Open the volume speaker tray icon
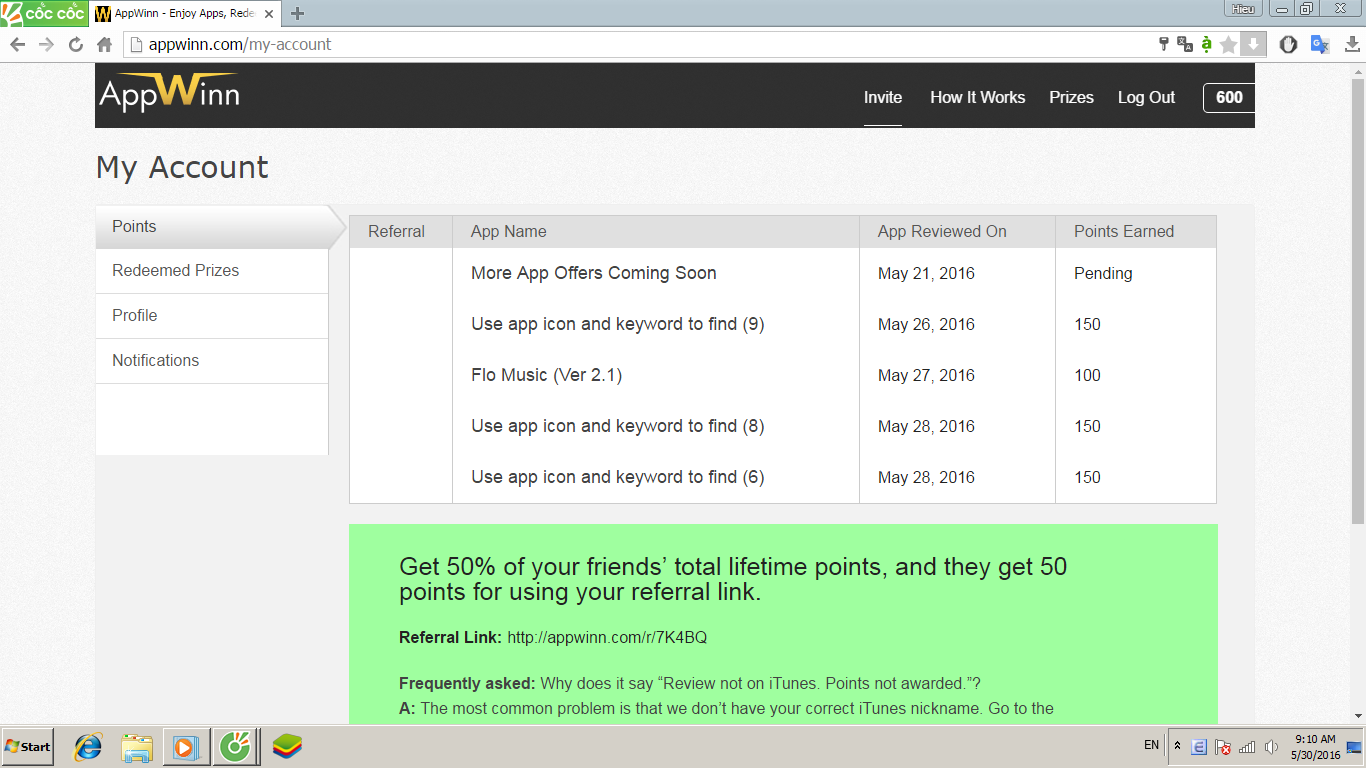 (x=1271, y=747)
